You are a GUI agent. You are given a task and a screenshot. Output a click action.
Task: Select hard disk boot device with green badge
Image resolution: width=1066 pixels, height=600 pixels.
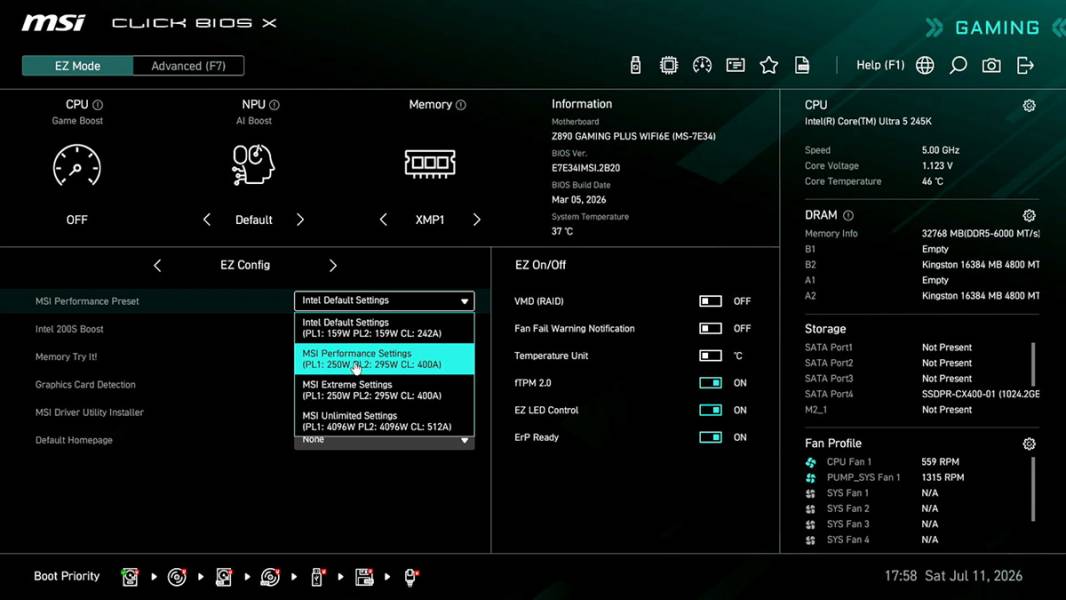point(129,577)
